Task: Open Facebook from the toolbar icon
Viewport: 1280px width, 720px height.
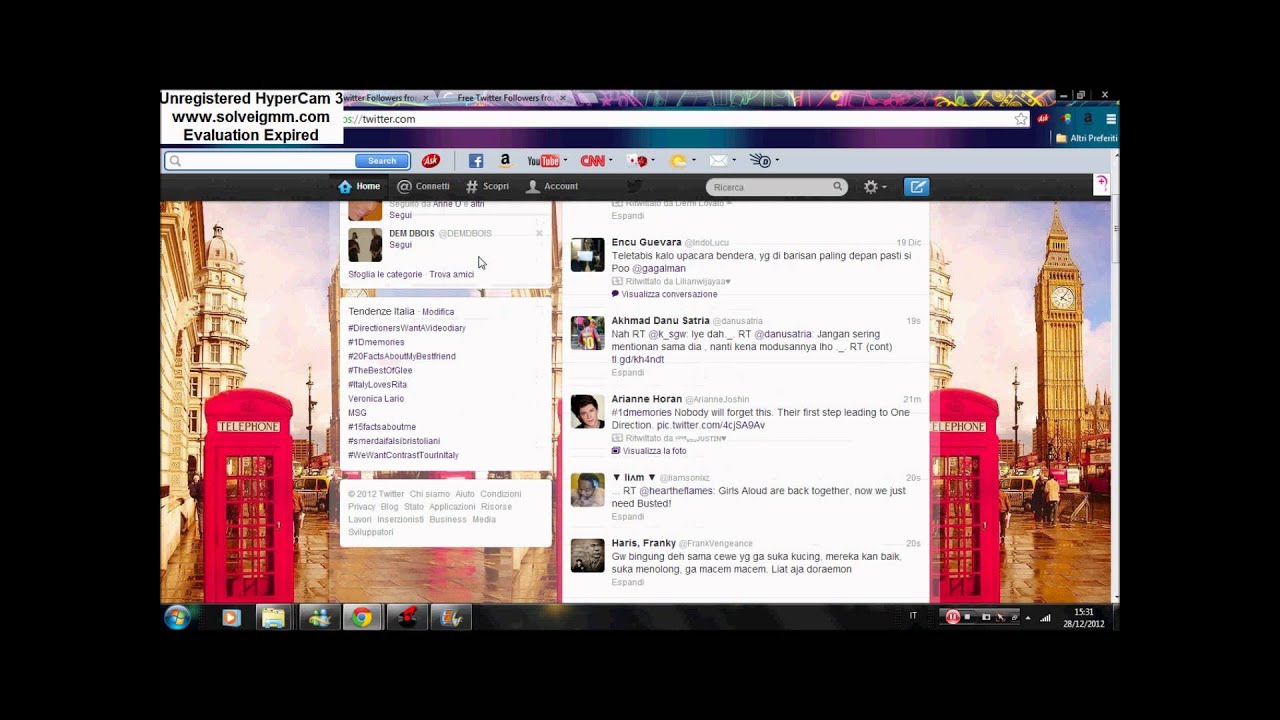Action: (x=476, y=161)
